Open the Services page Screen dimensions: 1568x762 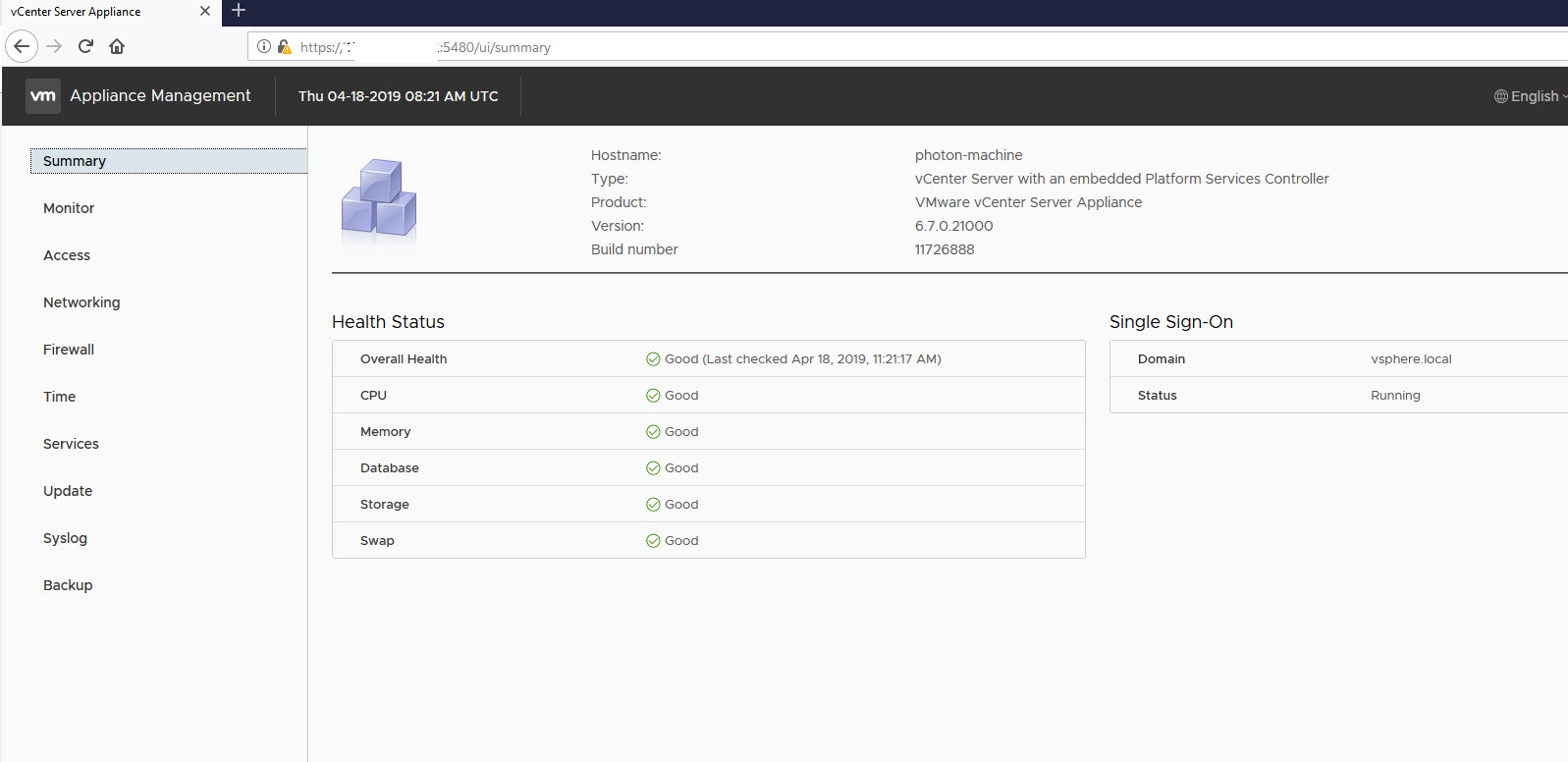click(71, 444)
